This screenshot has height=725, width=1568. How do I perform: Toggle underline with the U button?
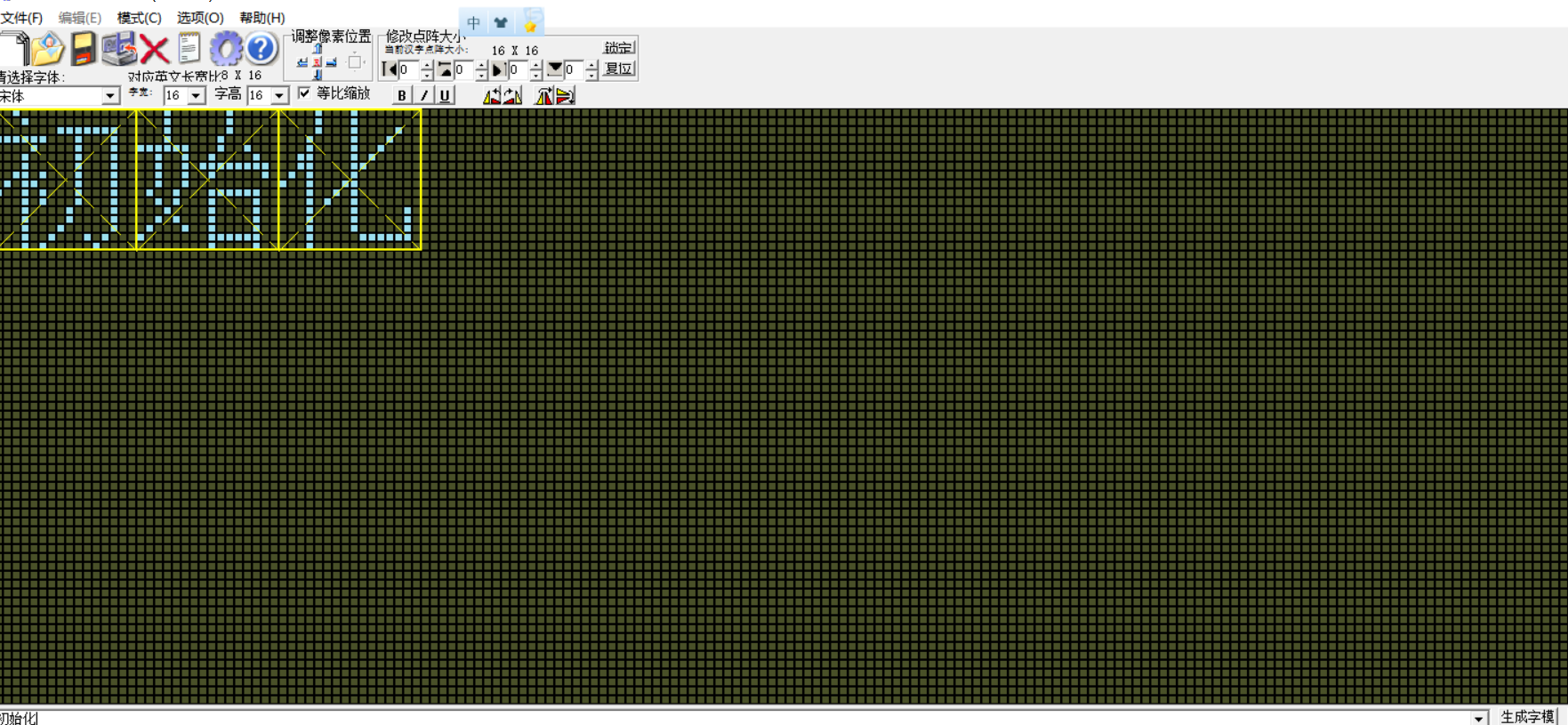point(445,95)
